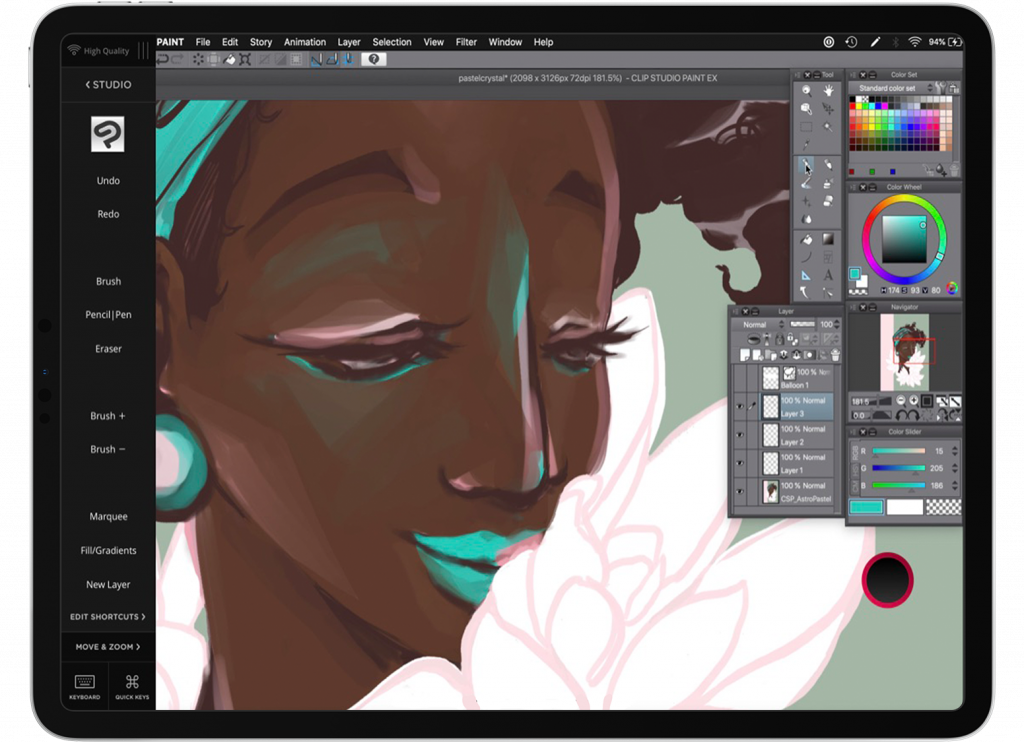Toggle visibility eye of Layer 2
This screenshot has height=743, width=1024.
[740, 435]
